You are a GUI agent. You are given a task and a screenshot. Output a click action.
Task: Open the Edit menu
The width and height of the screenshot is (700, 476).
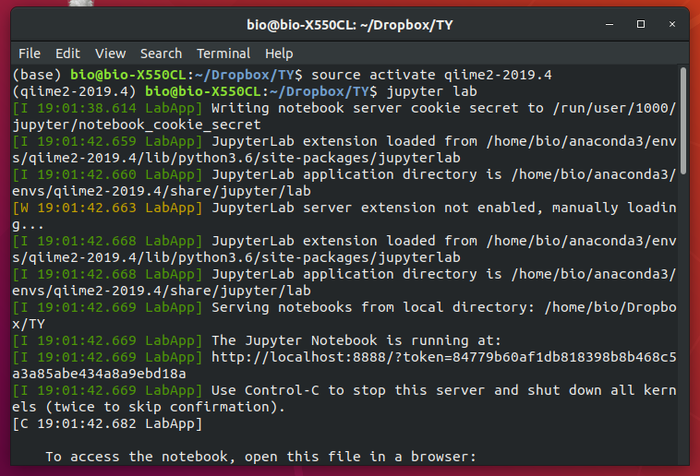click(67, 53)
